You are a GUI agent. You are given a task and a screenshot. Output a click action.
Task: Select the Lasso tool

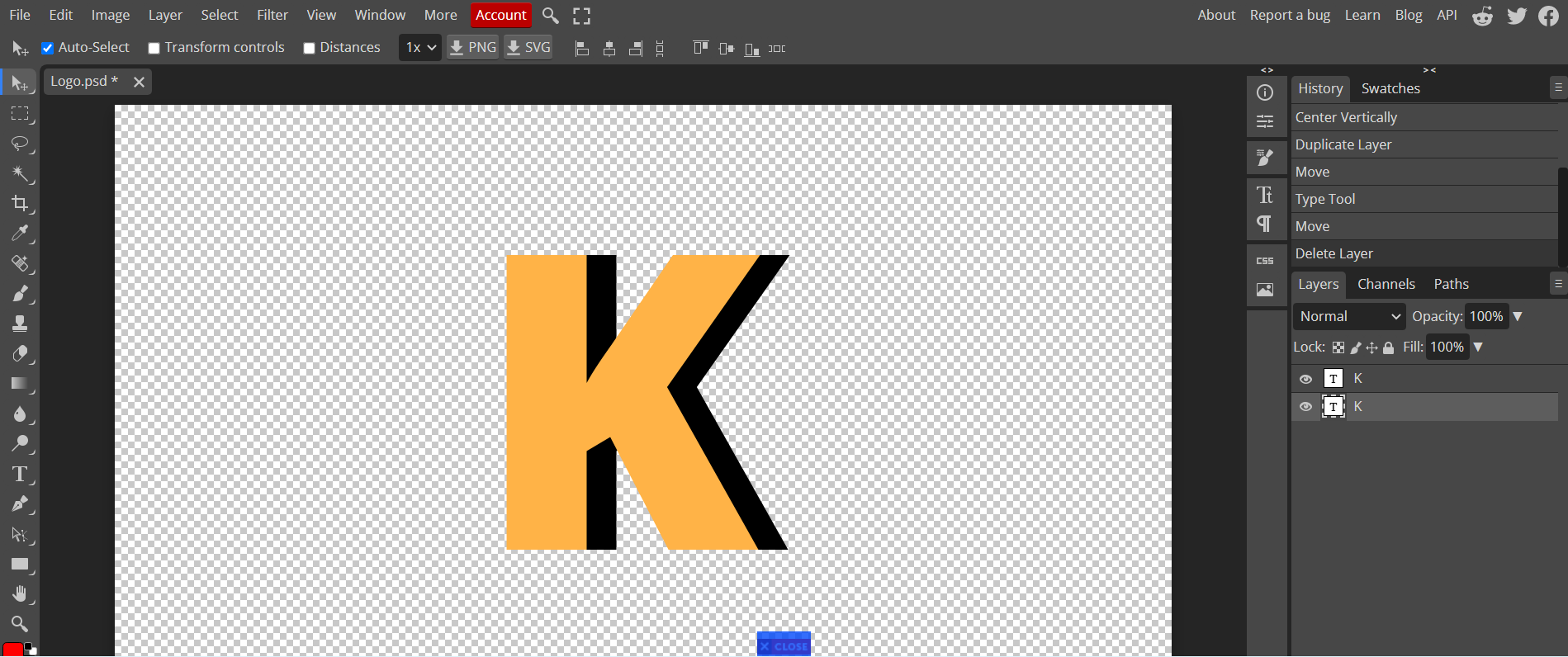coord(20,144)
